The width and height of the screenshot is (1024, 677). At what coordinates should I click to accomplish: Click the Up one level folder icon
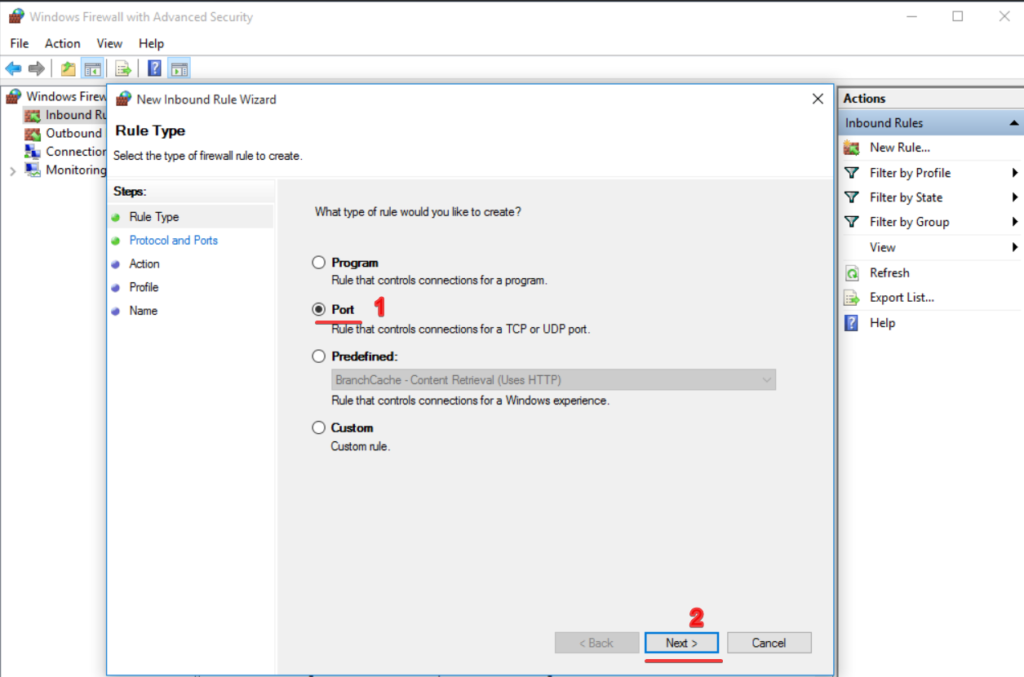pos(67,69)
